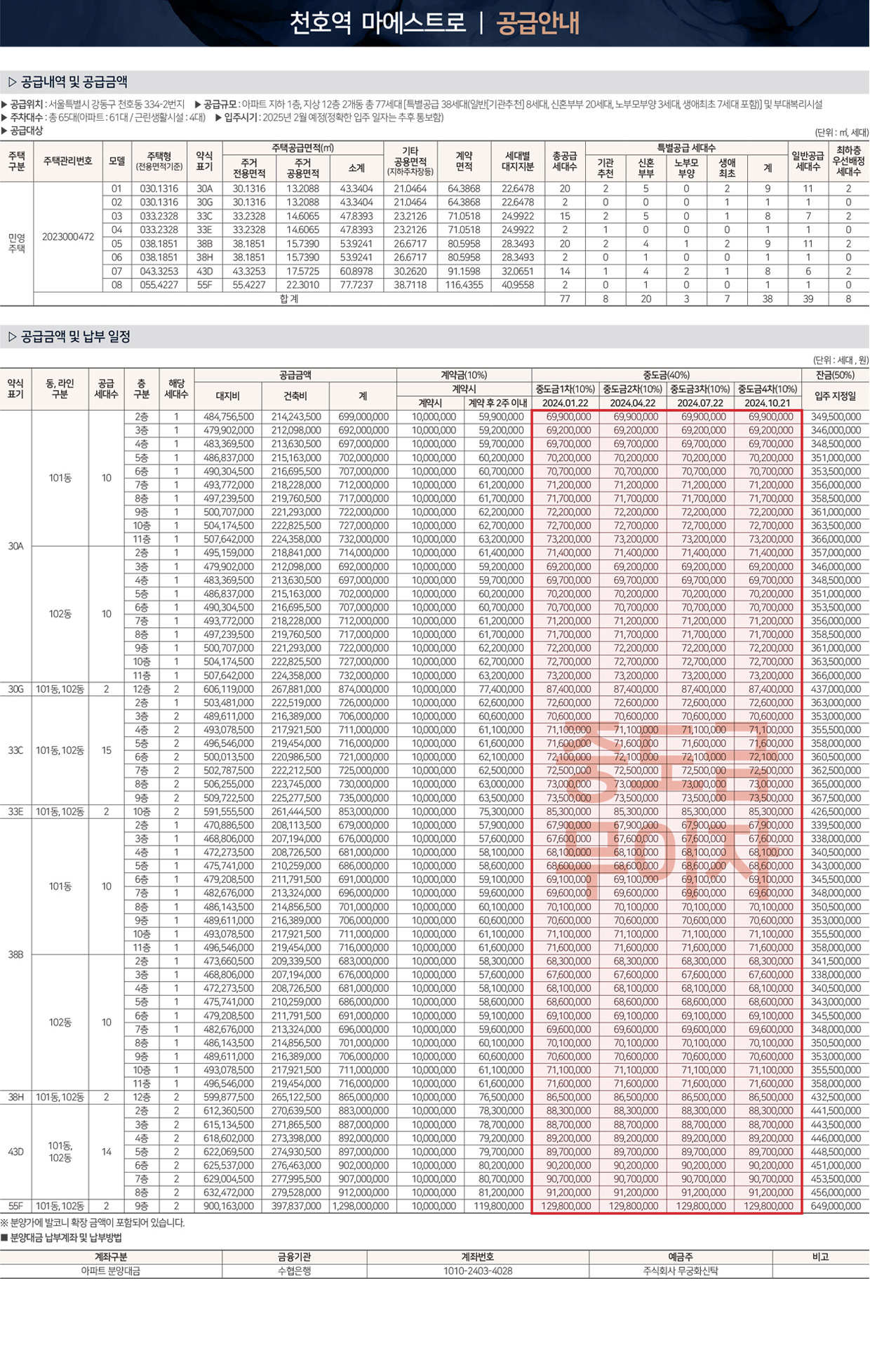This screenshot has width=870, height=1372.
Task: Select the '아파트 분양대금' account type cell
Action: pyautogui.click(x=111, y=1271)
